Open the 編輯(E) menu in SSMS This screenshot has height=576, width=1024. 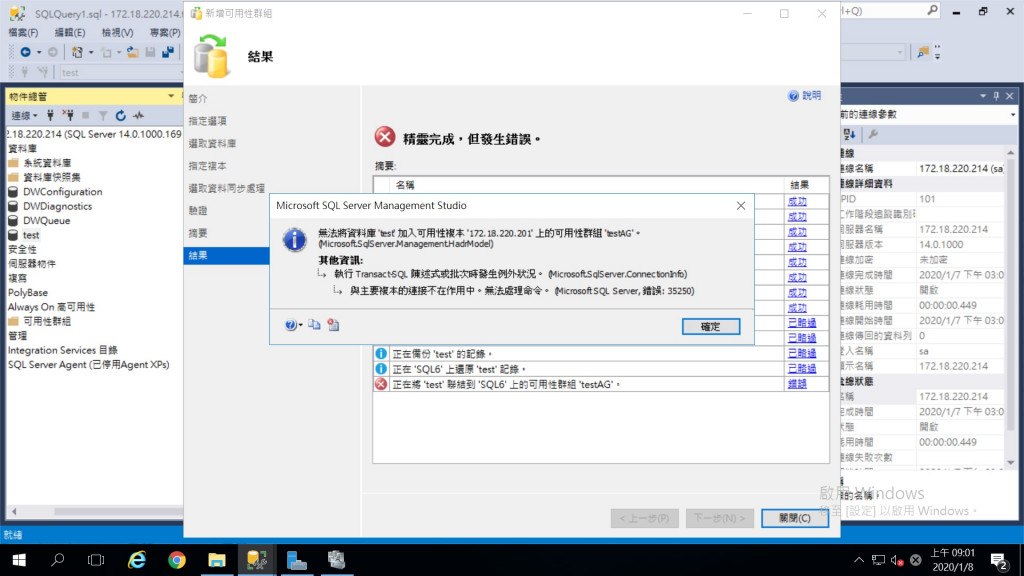coord(69,32)
